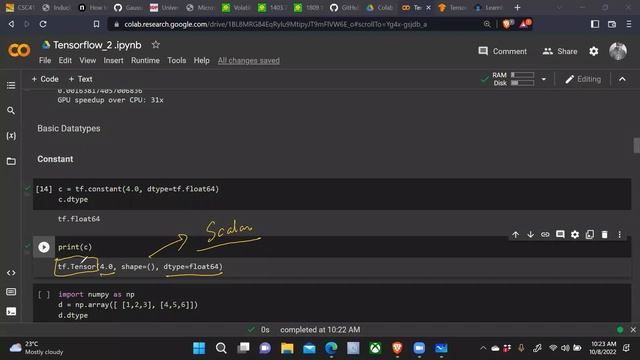The image size is (640, 360).
Task: Open the RAM/Disk runtime dropdown arrow
Action: coord(543,79)
